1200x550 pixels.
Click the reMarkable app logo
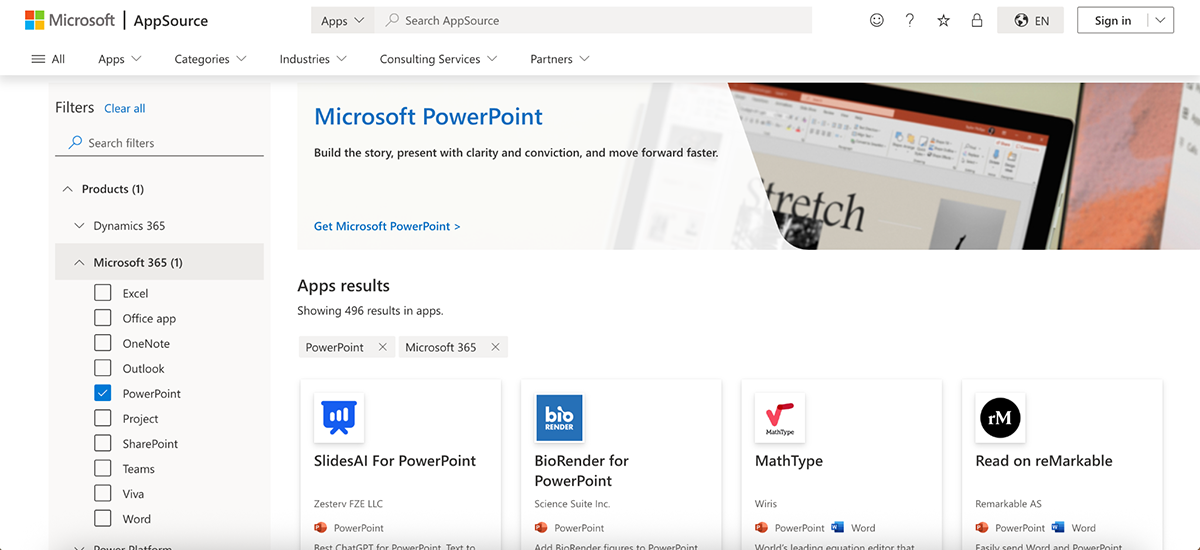click(x=999, y=418)
